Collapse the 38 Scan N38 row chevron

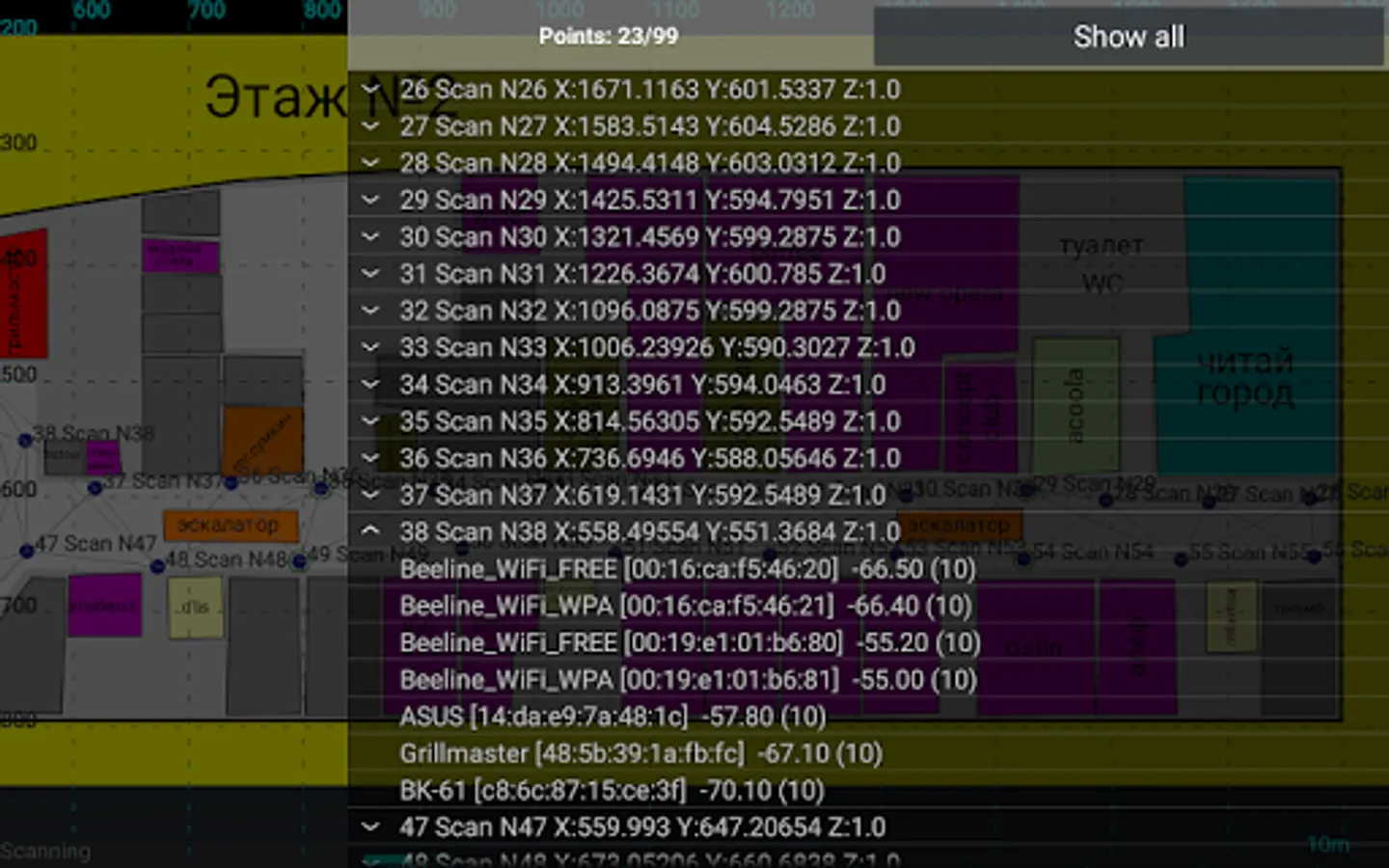pyautogui.click(x=370, y=530)
